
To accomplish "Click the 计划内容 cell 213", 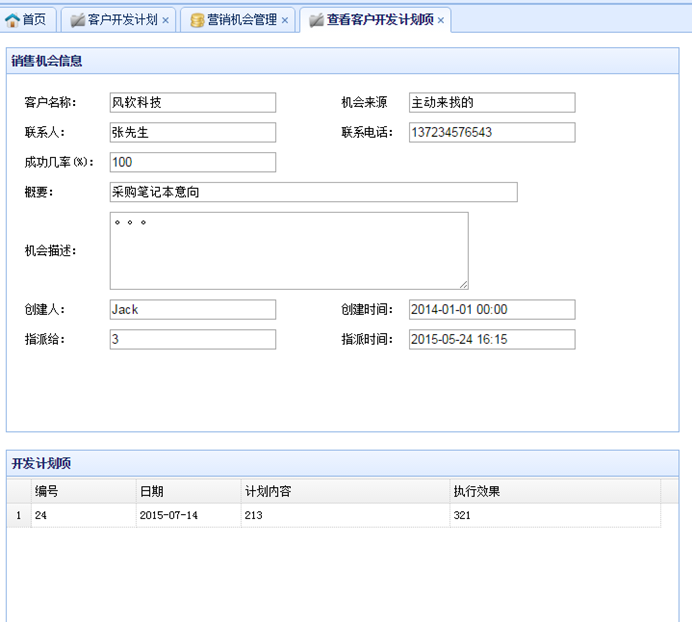I will pyautogui.click(x=345, y=515).
